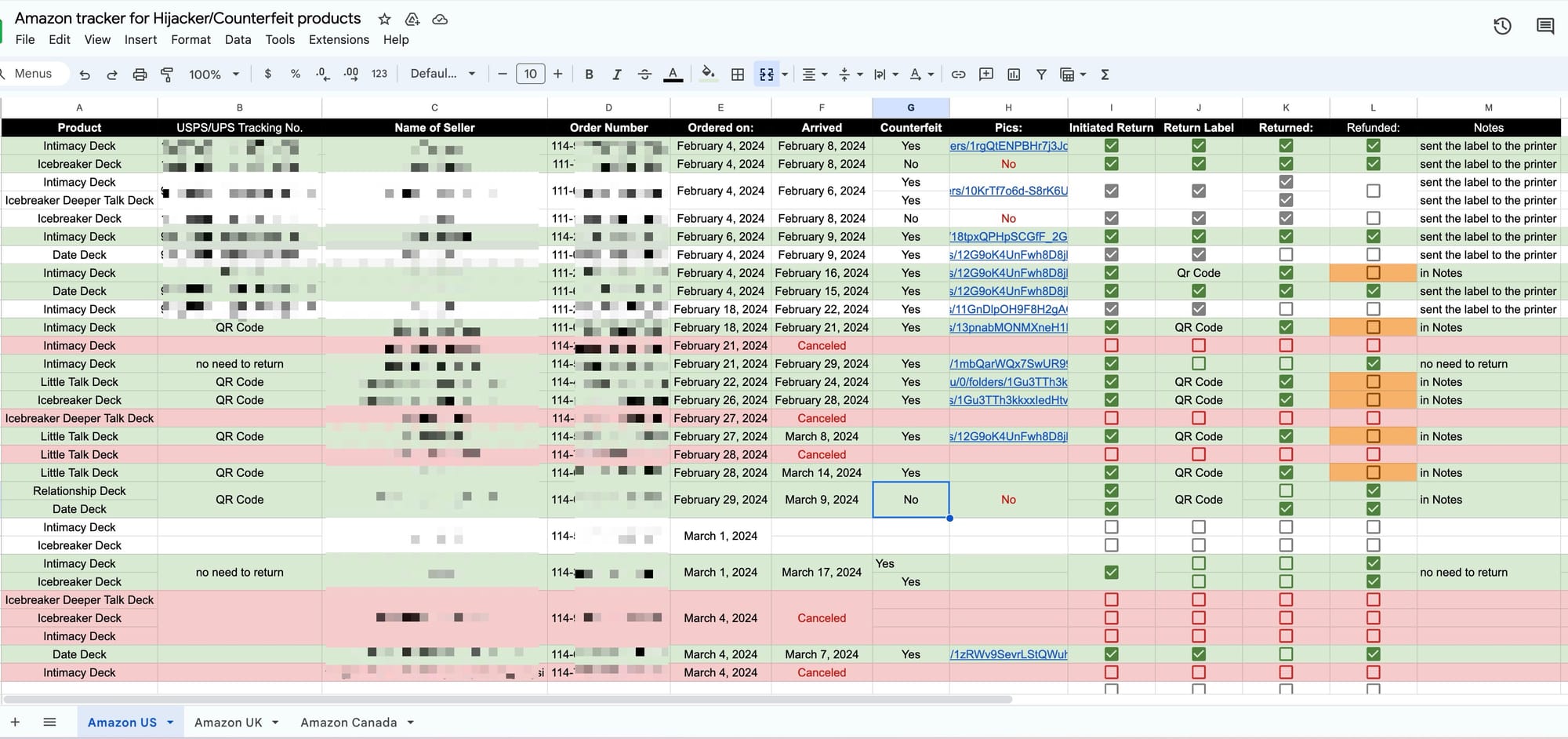Insert a comment
The width and height of the screenshot is (1568, 739).
[x=985, y=74]
